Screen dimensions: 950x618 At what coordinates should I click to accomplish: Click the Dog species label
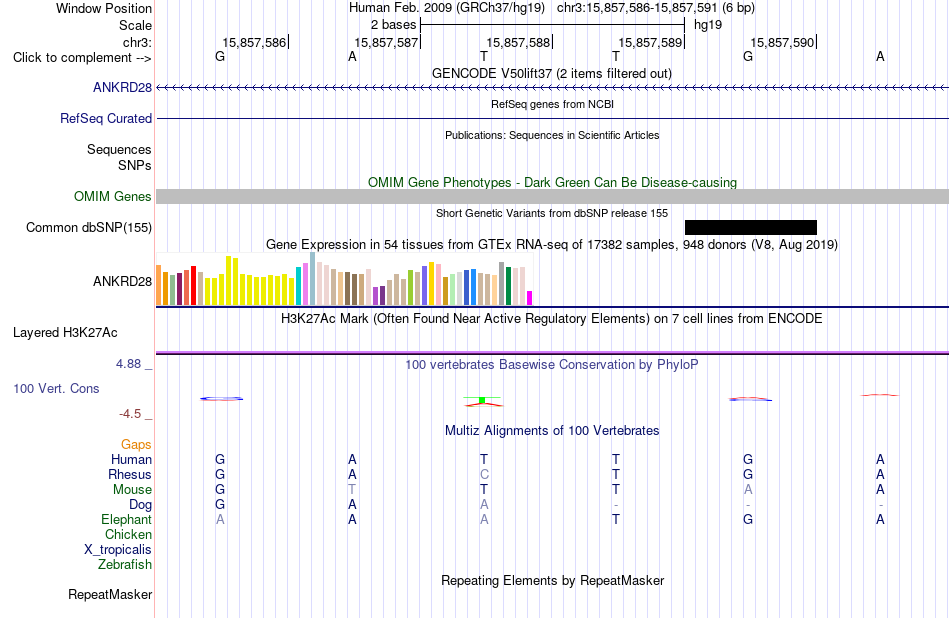click(140, 505)
